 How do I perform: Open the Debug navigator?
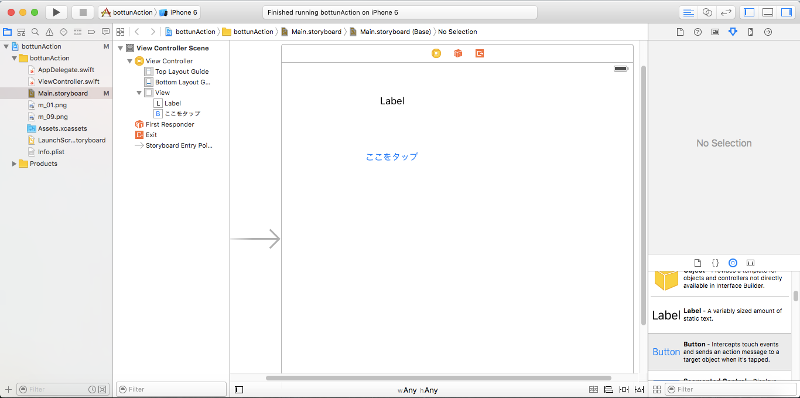(78, 32)
